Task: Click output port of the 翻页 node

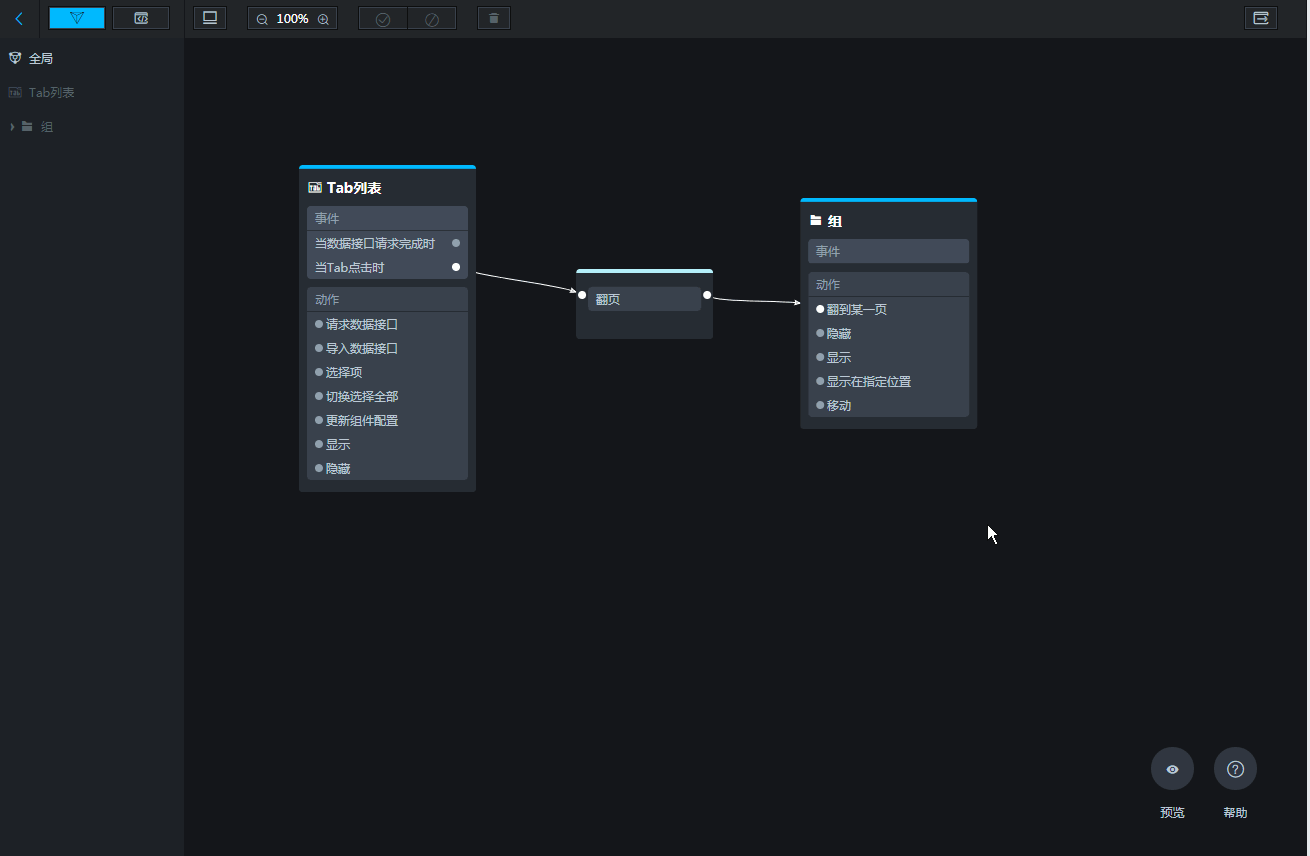Action: pos(707,295)
